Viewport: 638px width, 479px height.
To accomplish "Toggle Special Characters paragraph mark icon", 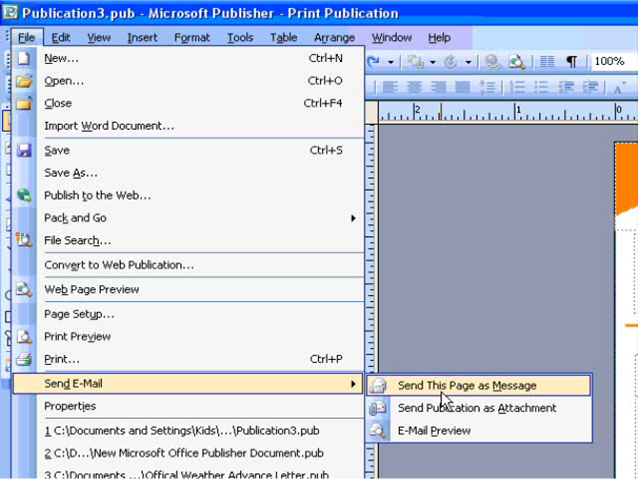I will (x=572, y=62).
